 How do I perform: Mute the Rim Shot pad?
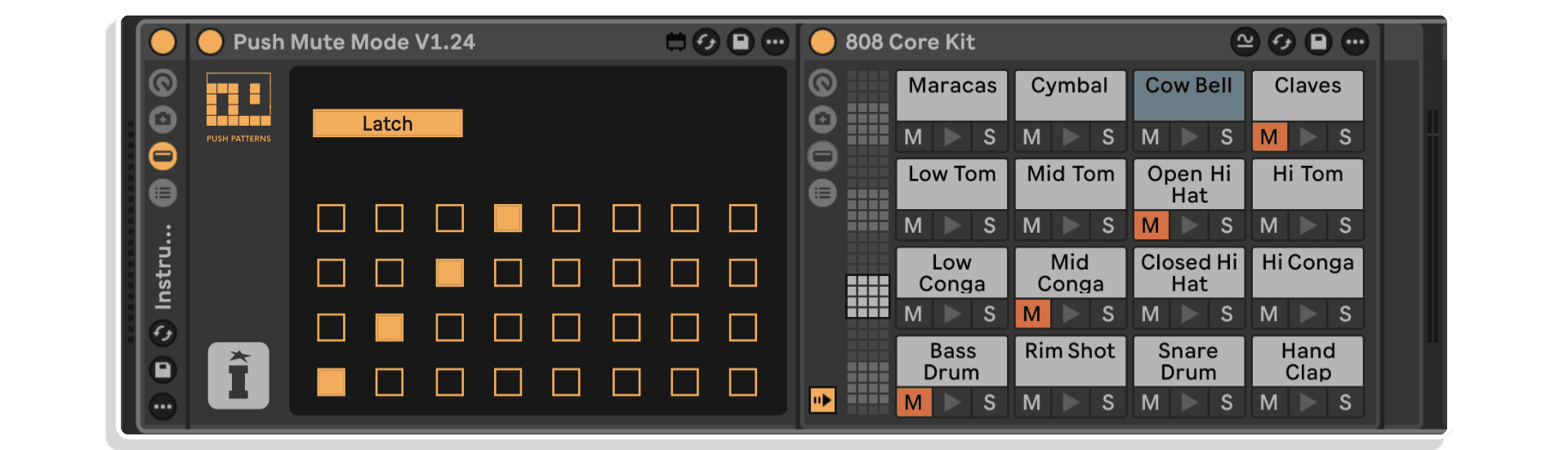(1032, 403)
